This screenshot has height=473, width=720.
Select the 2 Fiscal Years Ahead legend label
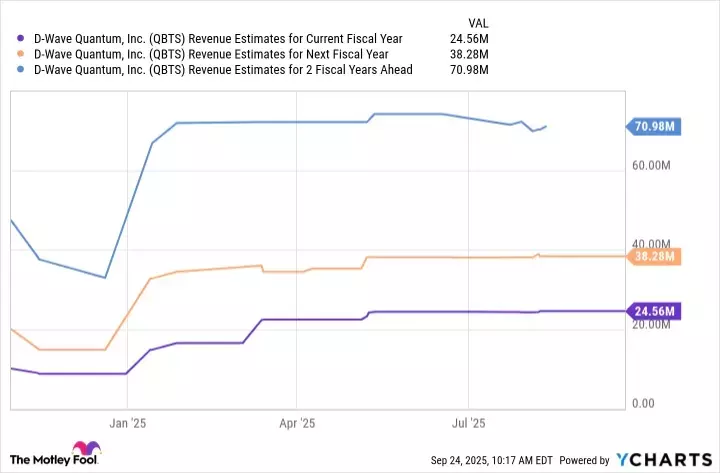[x=224, y=69]
